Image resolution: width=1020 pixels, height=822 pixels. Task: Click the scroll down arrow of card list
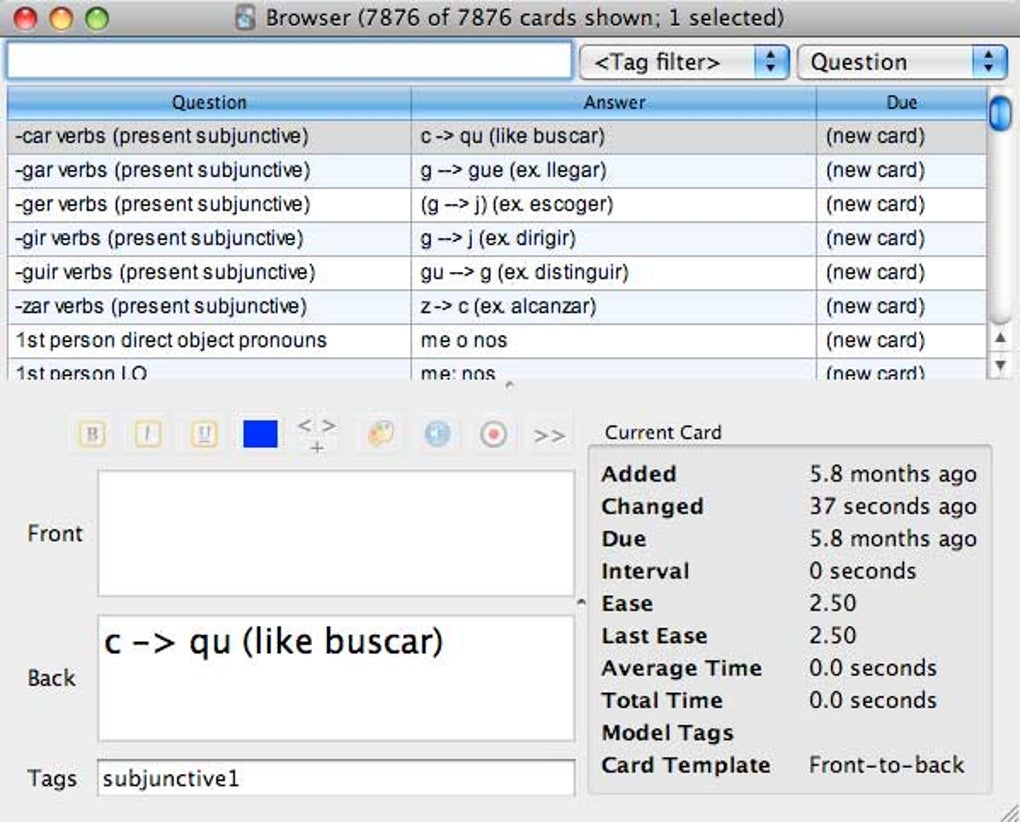[x=1000, y=365]
